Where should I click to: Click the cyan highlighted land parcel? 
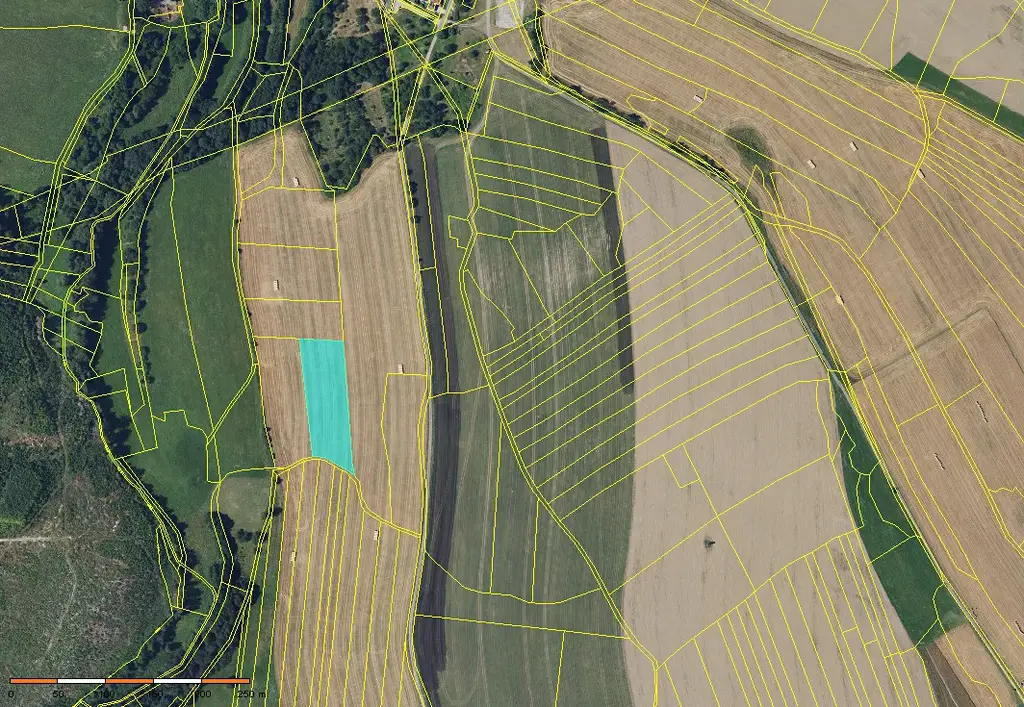[x=327, y=400]
